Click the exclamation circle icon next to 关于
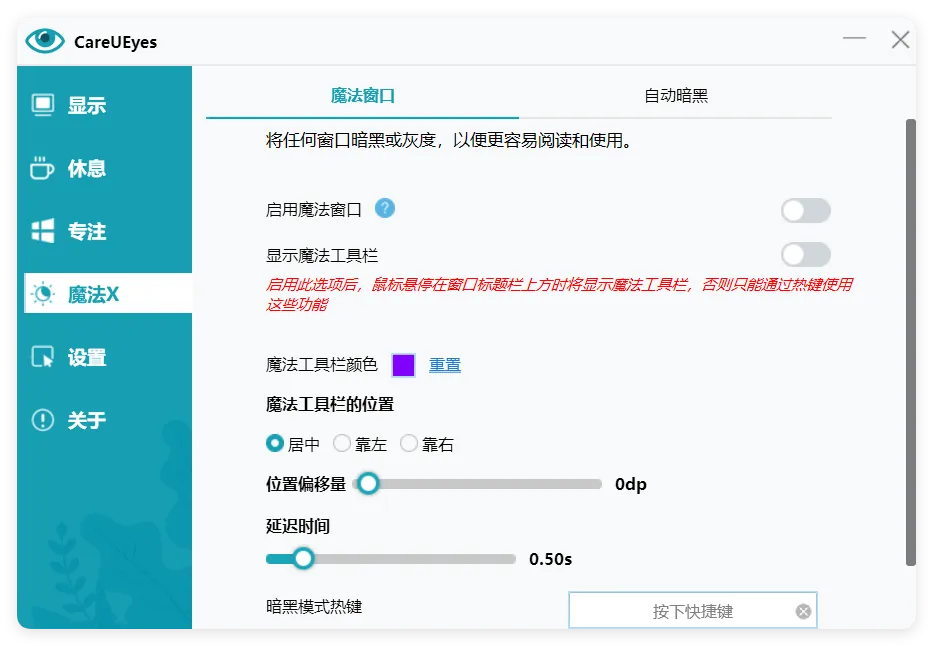Image resolution: width=933 pixels, height=646 pixels. [43, 420]
